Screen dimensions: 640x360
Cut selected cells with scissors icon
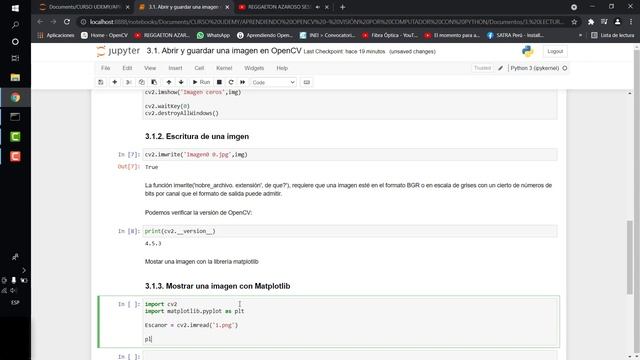pyautogui.click(x=129, y=82)
